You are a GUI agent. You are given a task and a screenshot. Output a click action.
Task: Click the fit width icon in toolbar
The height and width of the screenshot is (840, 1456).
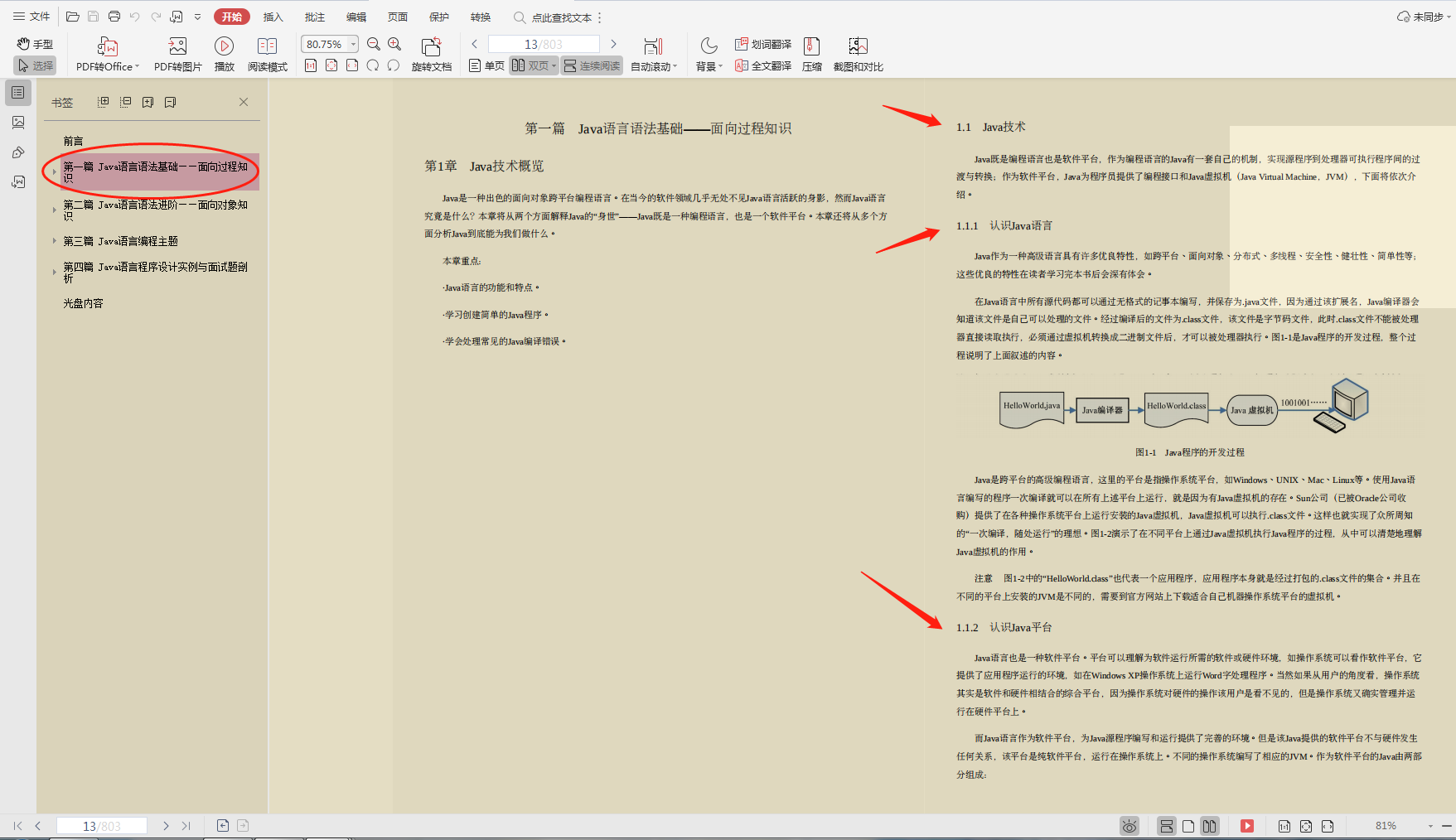point(352,65)
